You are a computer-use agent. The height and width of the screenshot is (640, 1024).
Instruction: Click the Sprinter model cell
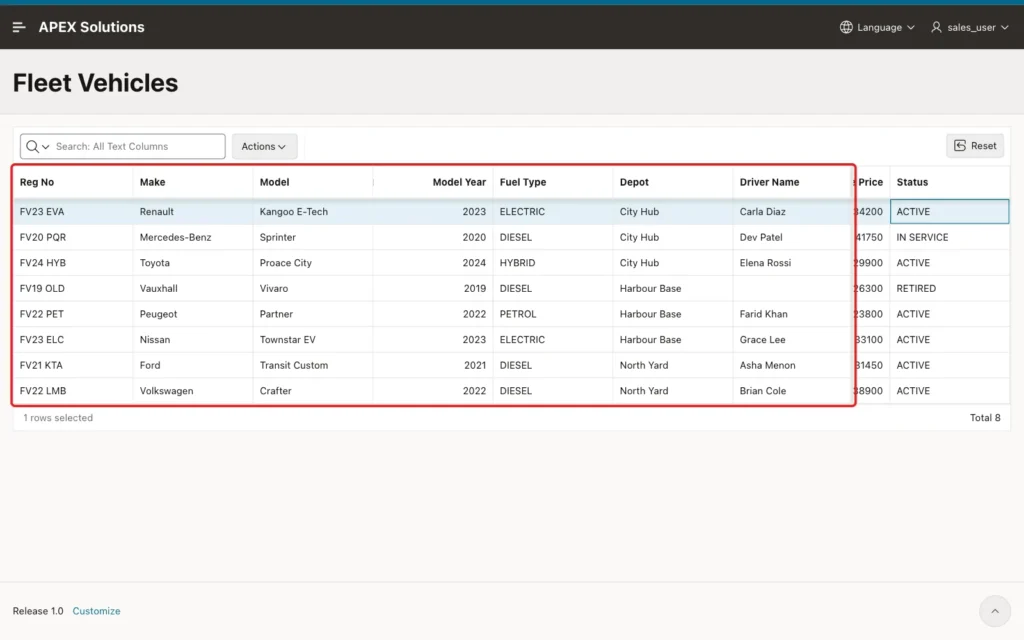[x=313, y=237]
